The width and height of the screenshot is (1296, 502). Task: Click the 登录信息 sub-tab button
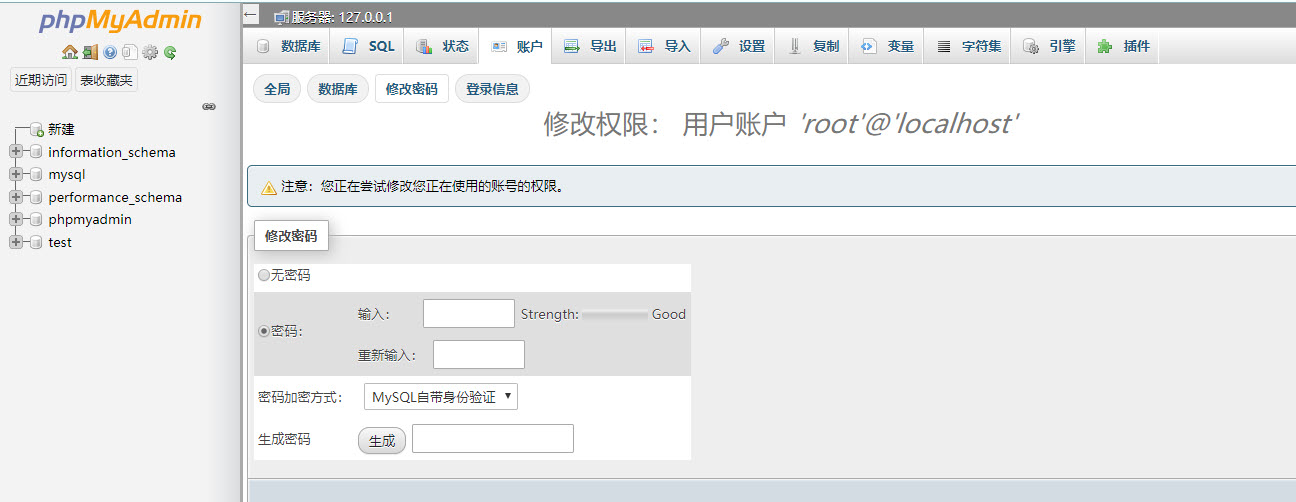point(492,89)
